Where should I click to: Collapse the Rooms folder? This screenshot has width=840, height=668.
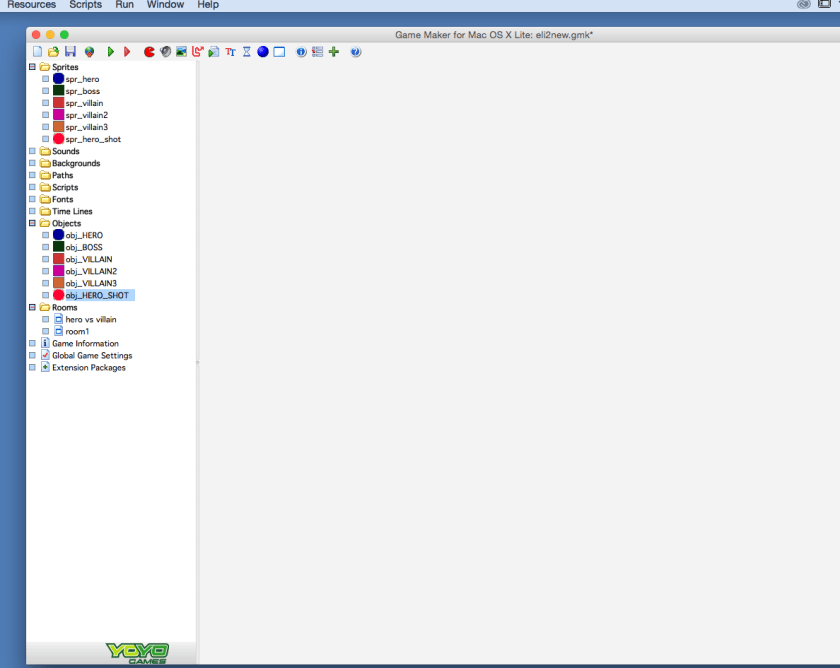pos(32,307)
